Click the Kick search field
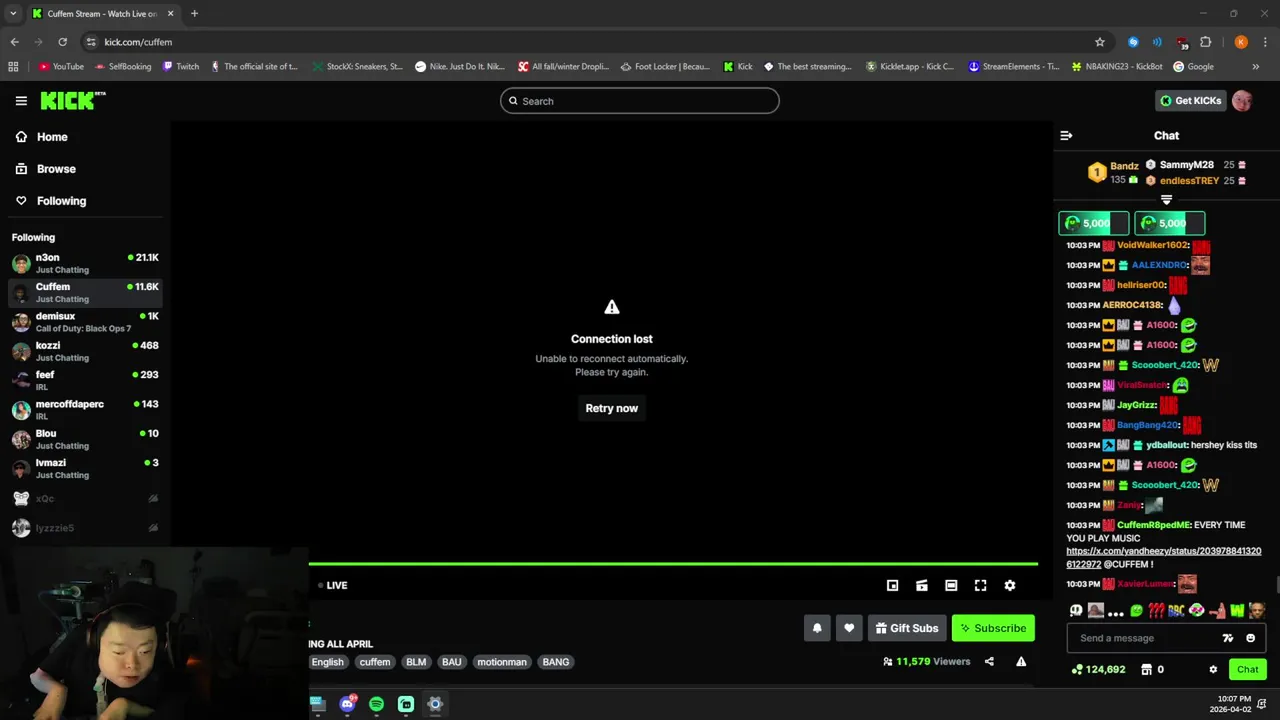Image resolution: width=1280 pixels, height=720 pixels. pyautogui.click(x=640, y=101)
